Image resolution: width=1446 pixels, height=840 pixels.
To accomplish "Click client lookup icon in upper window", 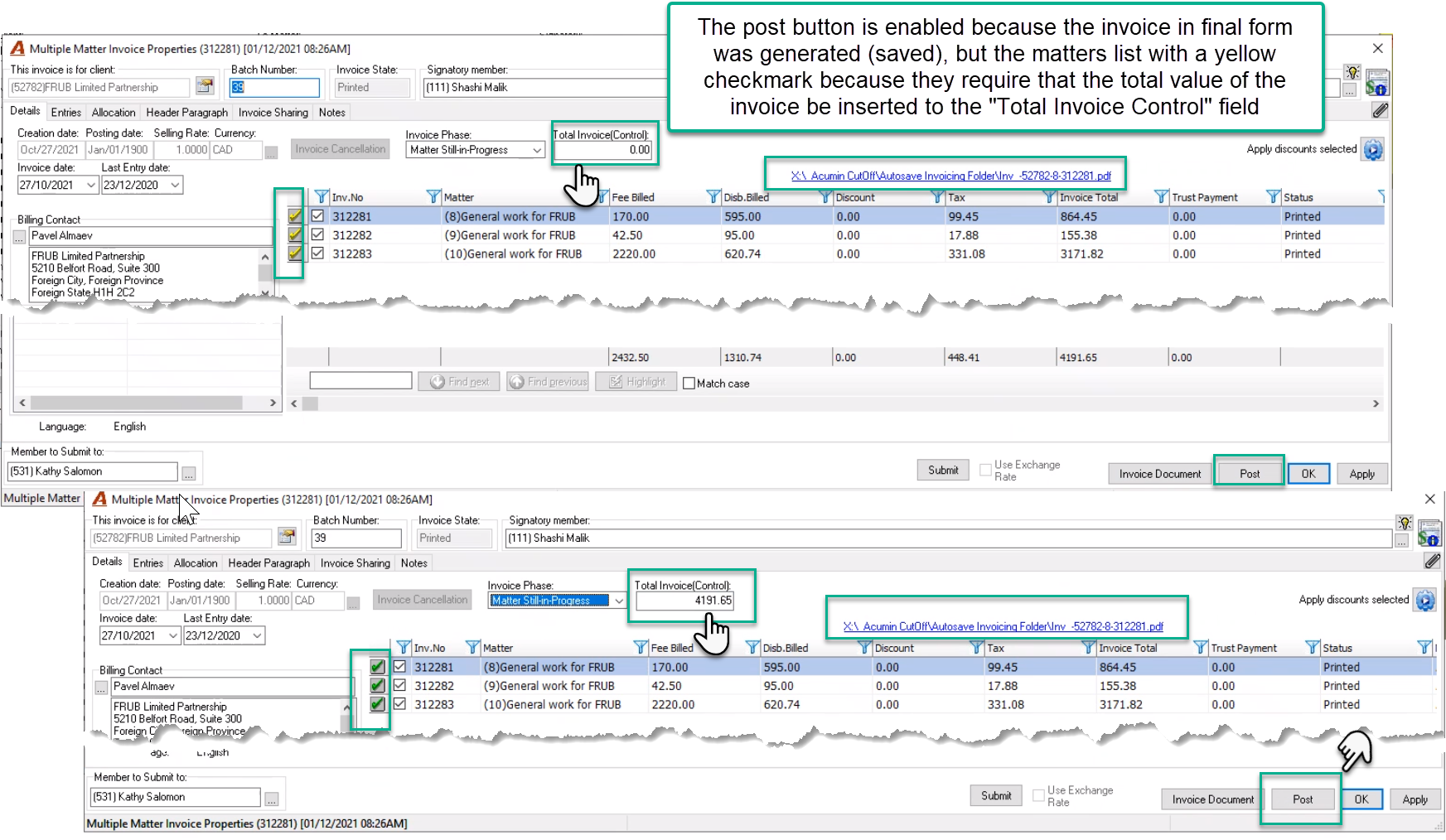I will coord(205,86).
